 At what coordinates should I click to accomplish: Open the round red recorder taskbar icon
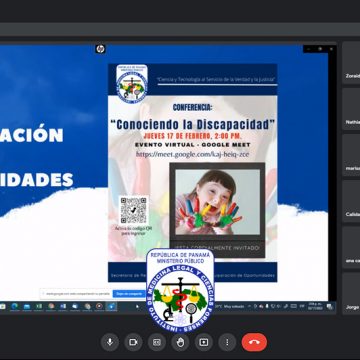tap(99, 306)
